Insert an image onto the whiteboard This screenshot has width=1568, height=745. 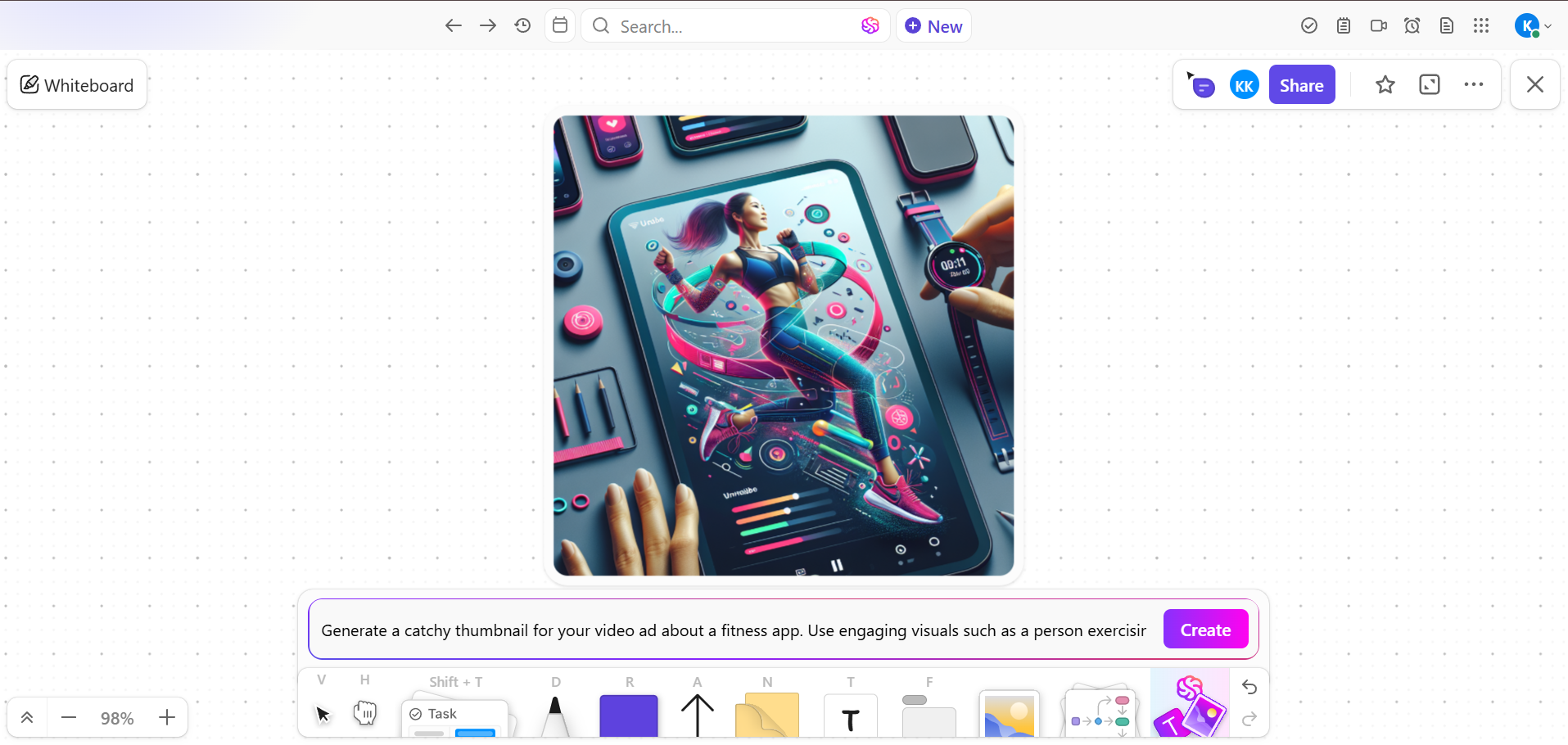[x=1008, y=716]
